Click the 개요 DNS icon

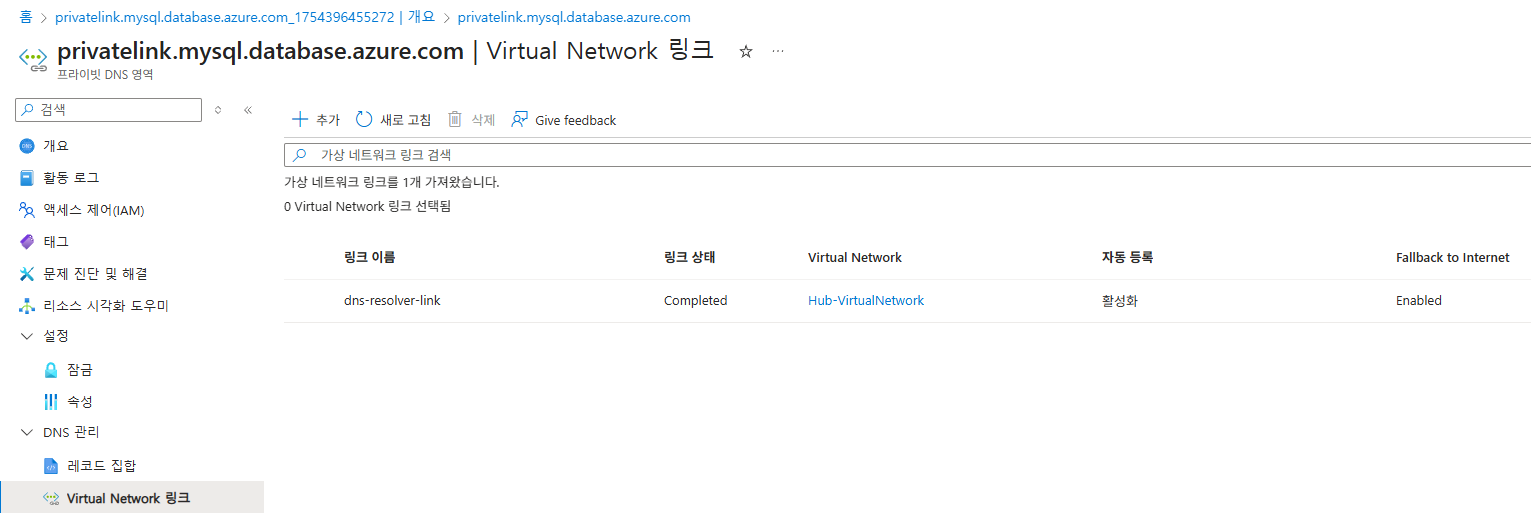click(27, 146)
